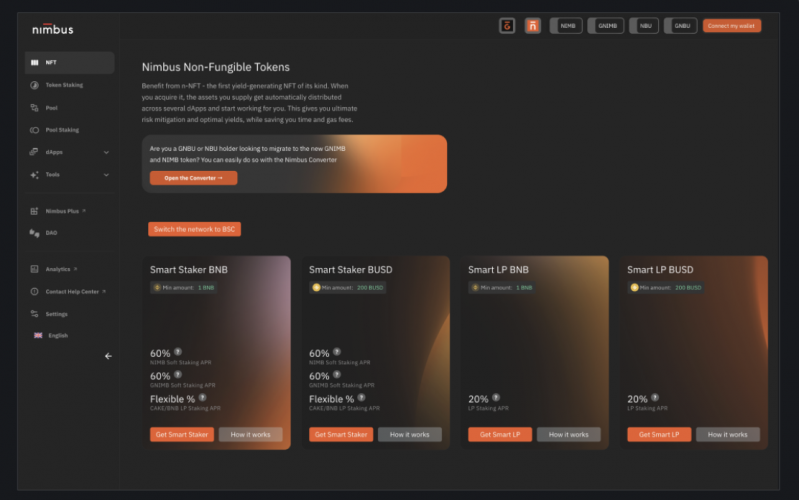Select the NIMB token chip
Screen dimensions: 799x500
click(566, 25)
